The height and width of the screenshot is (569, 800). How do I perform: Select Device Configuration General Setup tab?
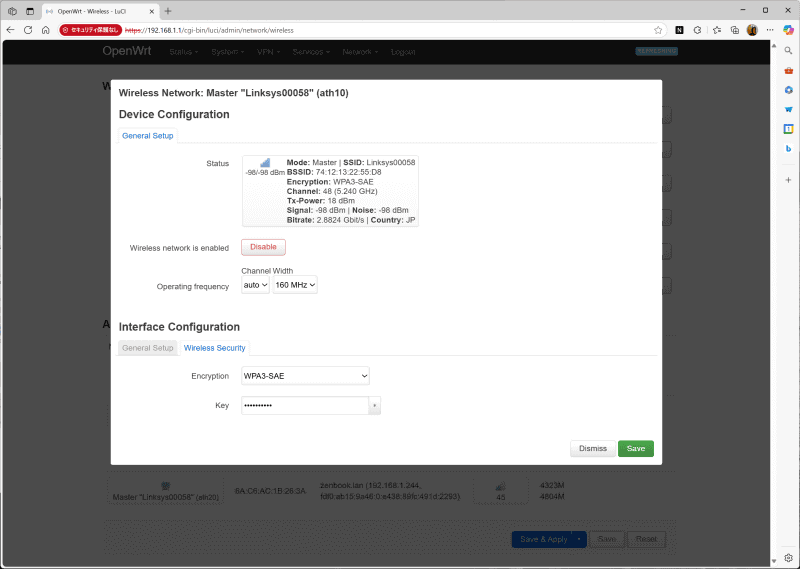coord(147,136)
